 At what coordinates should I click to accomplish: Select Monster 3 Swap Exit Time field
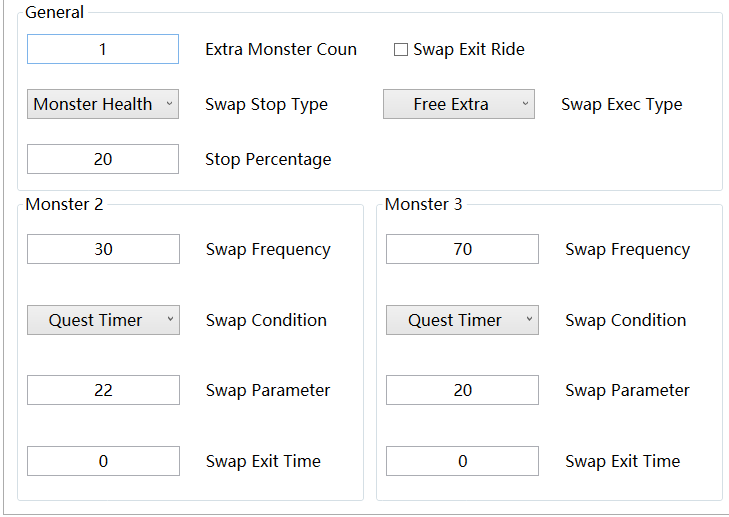point(462,461)
